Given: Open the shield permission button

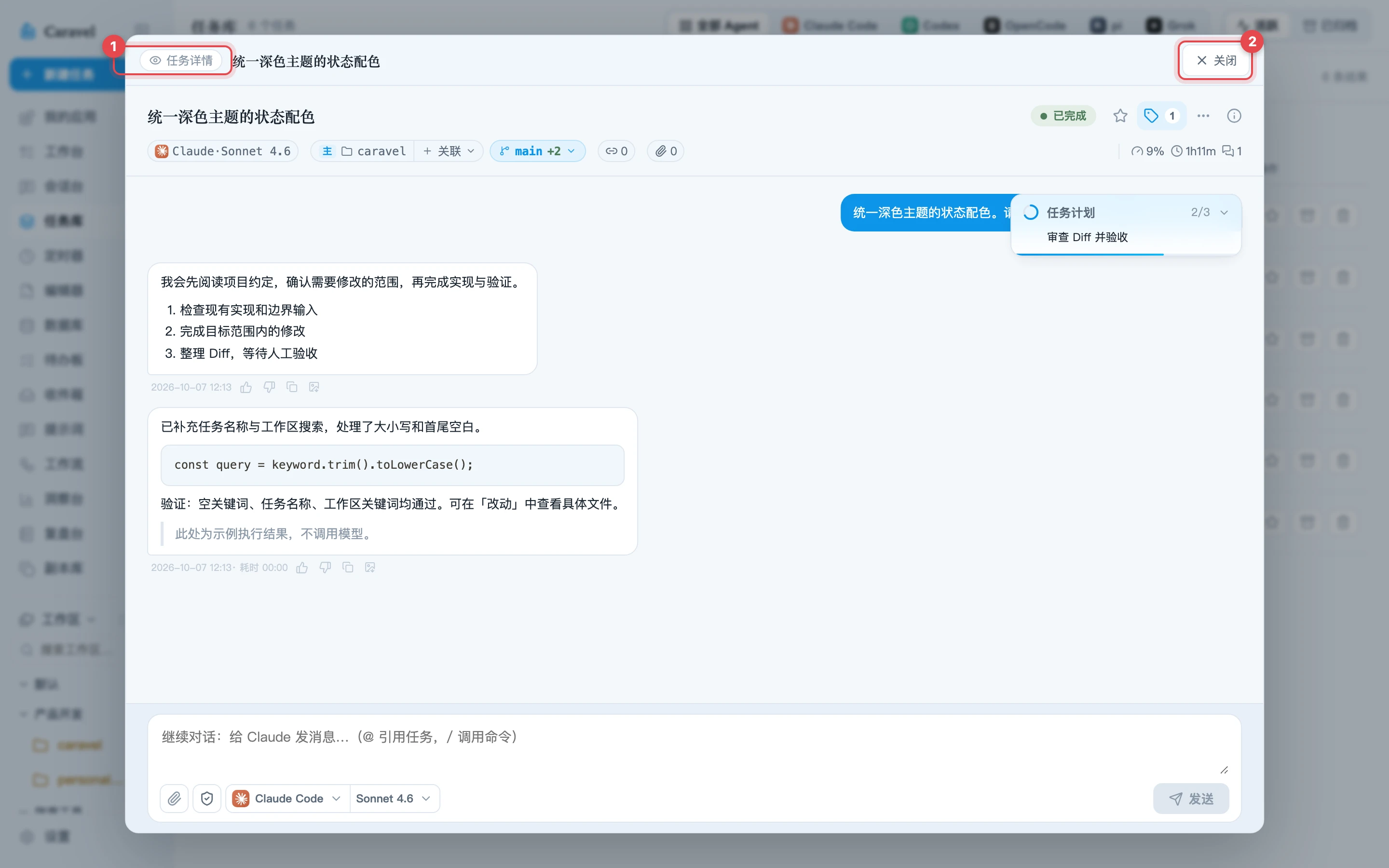Looking at the screenshot, I should pos(207,799).
